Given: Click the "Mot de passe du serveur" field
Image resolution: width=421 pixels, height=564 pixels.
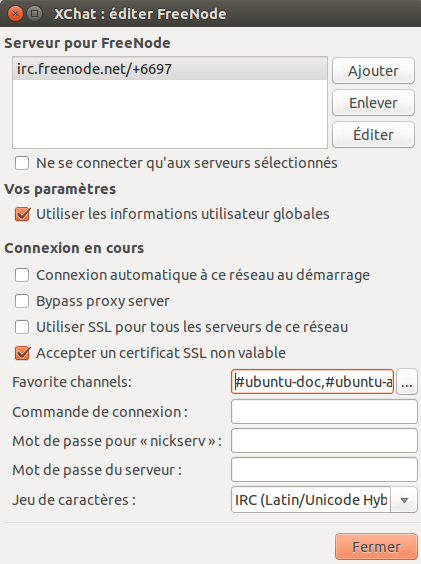Looking at the screenshot, I should [324, 470].
